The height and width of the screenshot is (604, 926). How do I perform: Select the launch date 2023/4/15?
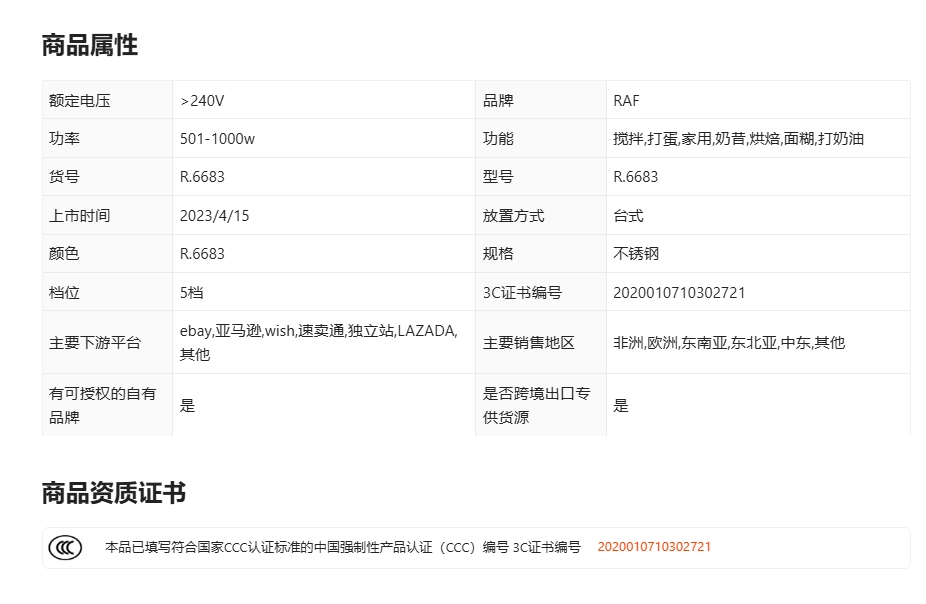(x=214, y=216)
